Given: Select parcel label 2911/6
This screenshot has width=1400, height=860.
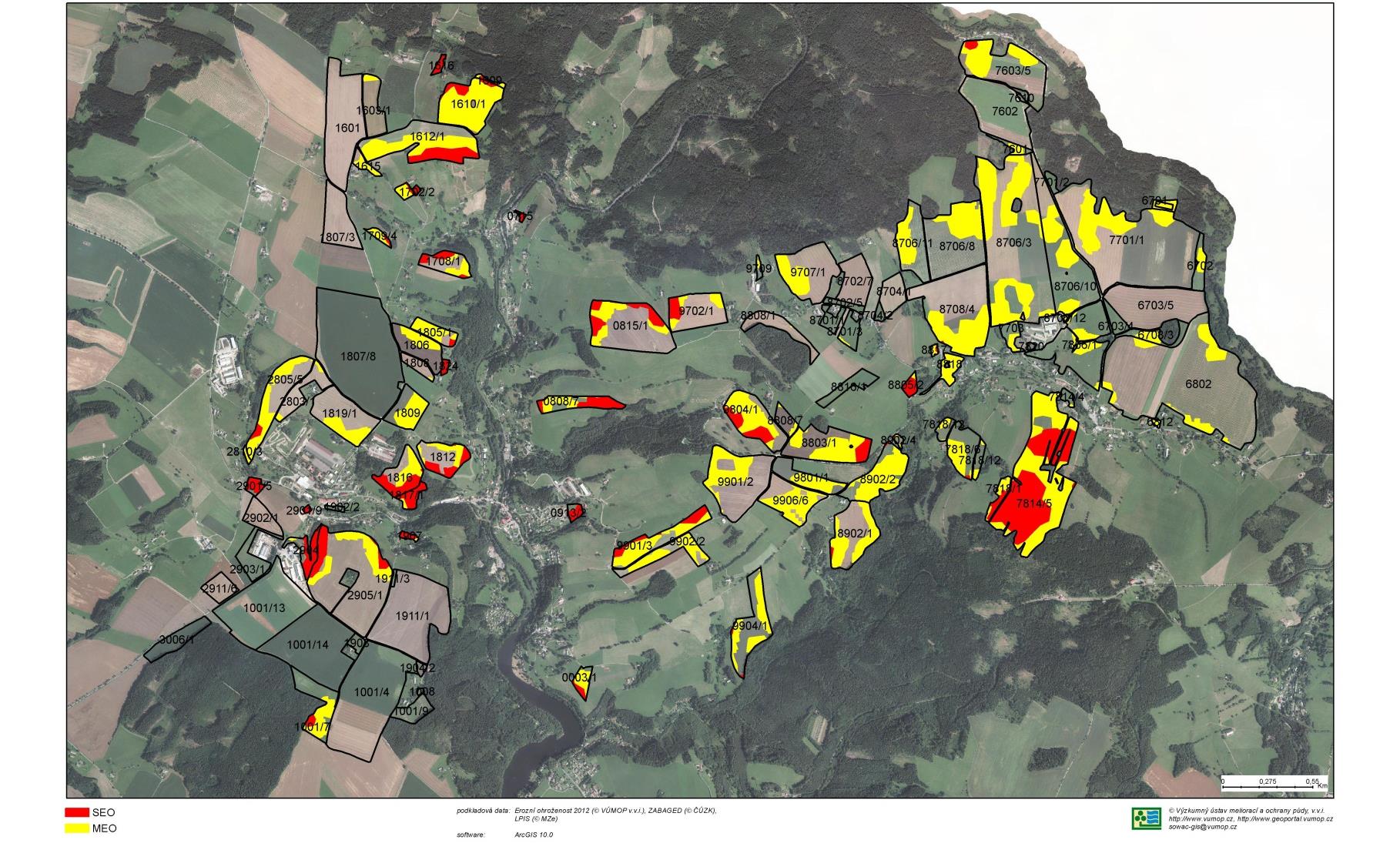Looking at the screenshot, I should pyautogui.click(x=219, y=589).
